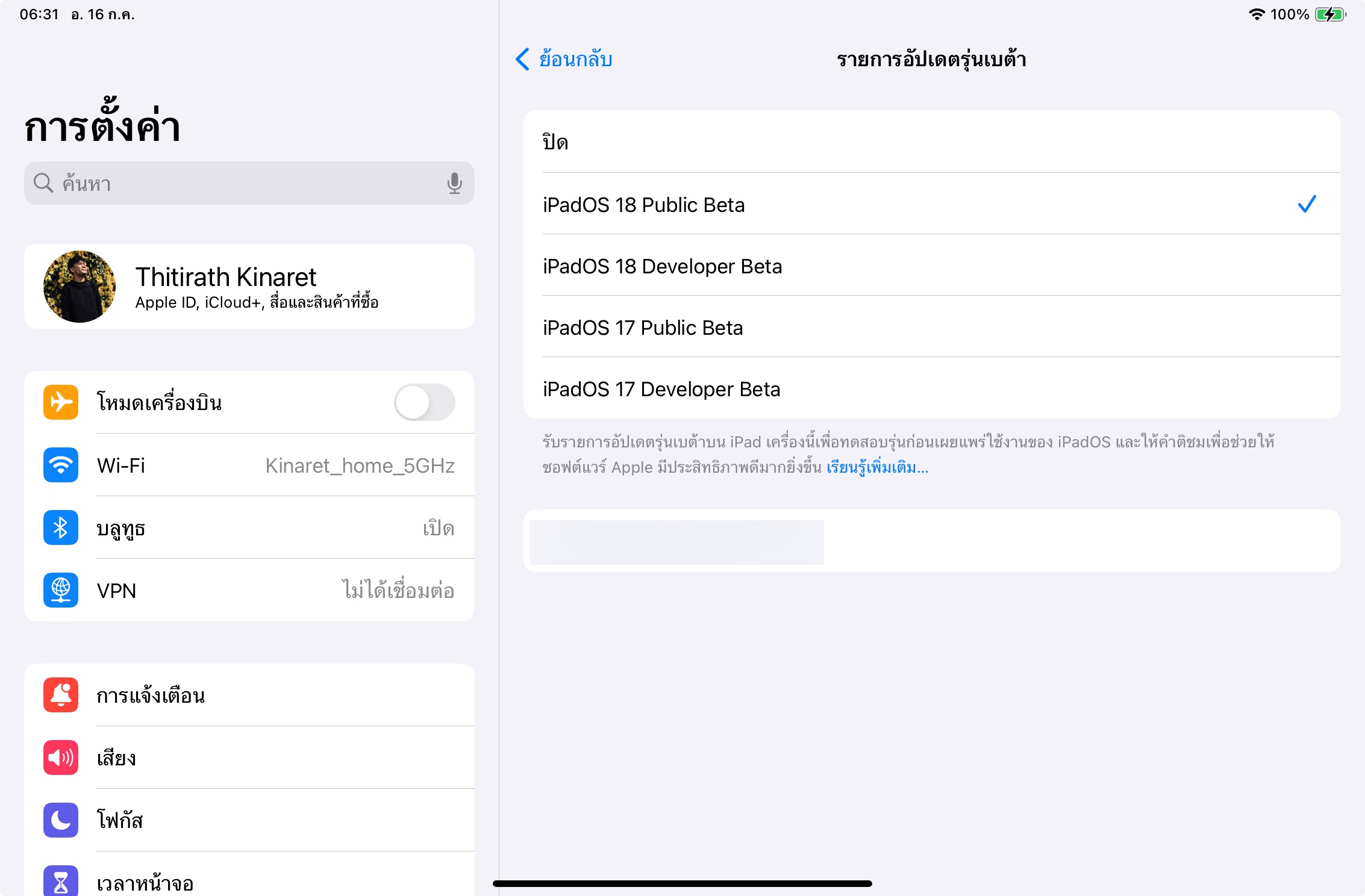Viewport: 1365px width, 896px height.
Task: Tap the VPN globe icon
Action: pyautogui.click(x=61, y=590)
